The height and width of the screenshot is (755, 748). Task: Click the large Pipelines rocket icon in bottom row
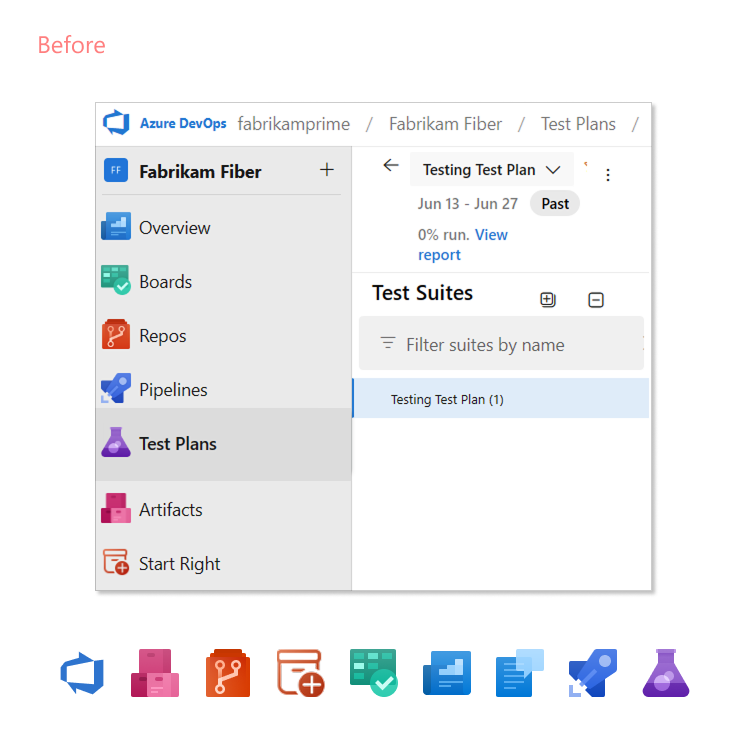(593, 673)
